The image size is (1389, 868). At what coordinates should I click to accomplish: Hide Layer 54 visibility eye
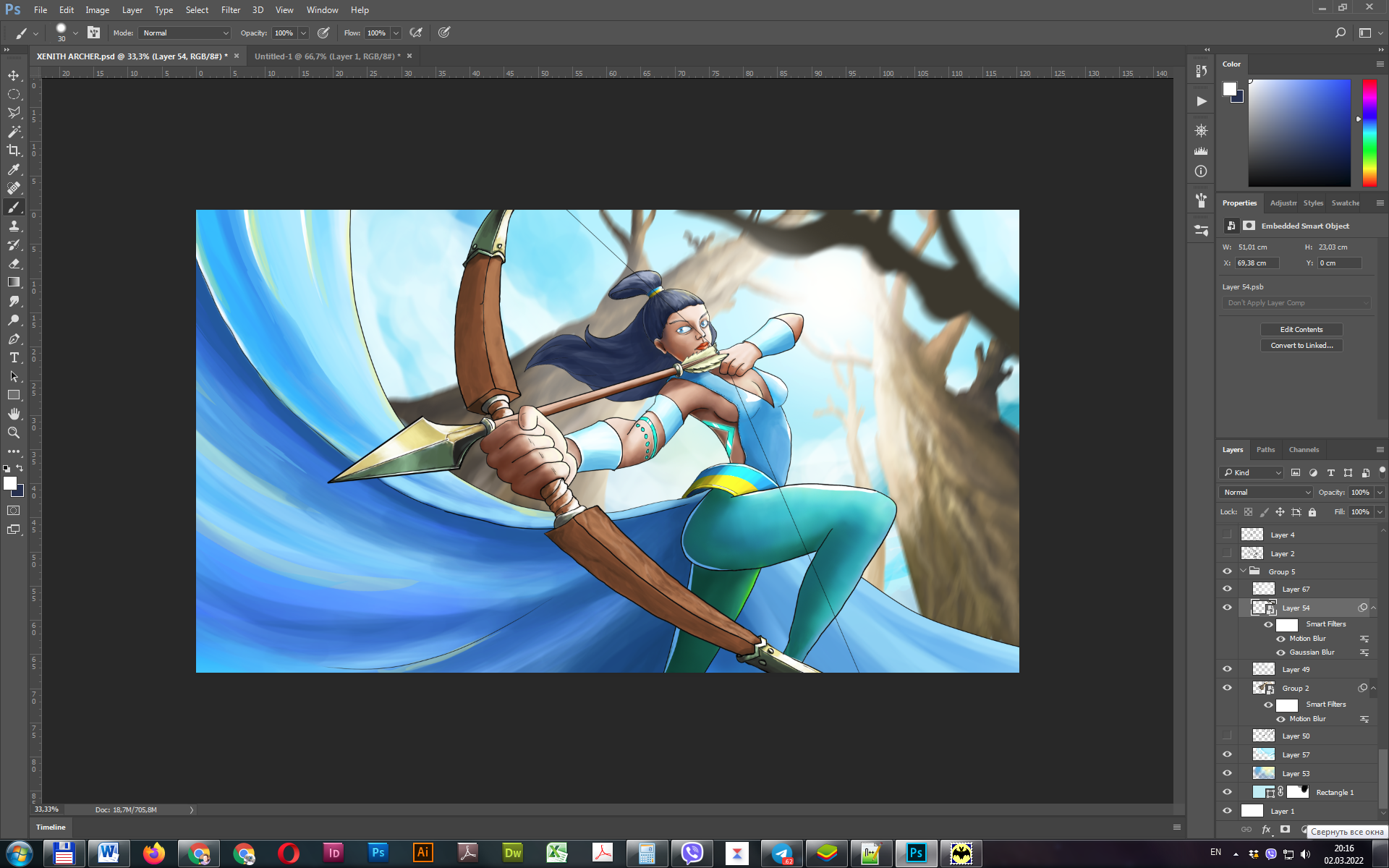[x=1227, y=608]
